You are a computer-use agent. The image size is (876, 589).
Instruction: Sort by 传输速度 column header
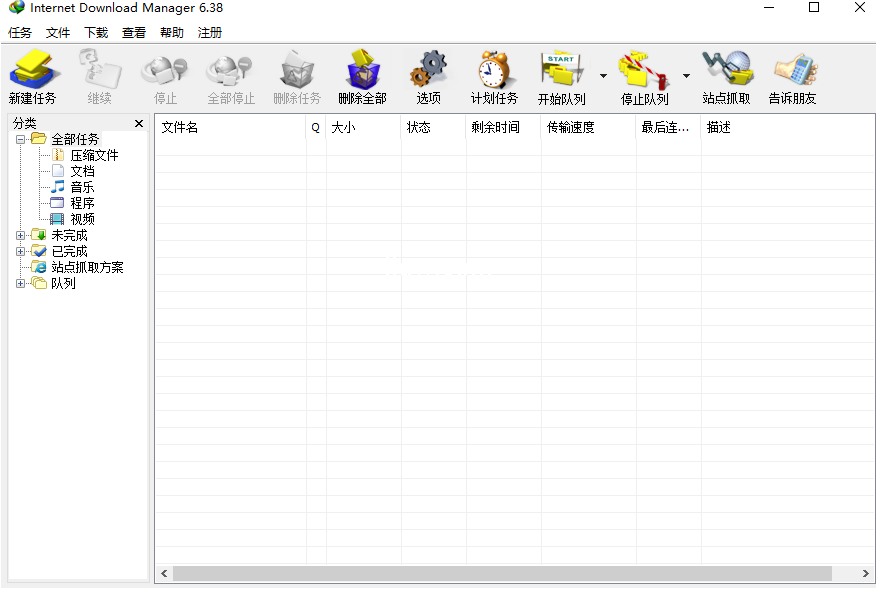(x=589, y=127)
